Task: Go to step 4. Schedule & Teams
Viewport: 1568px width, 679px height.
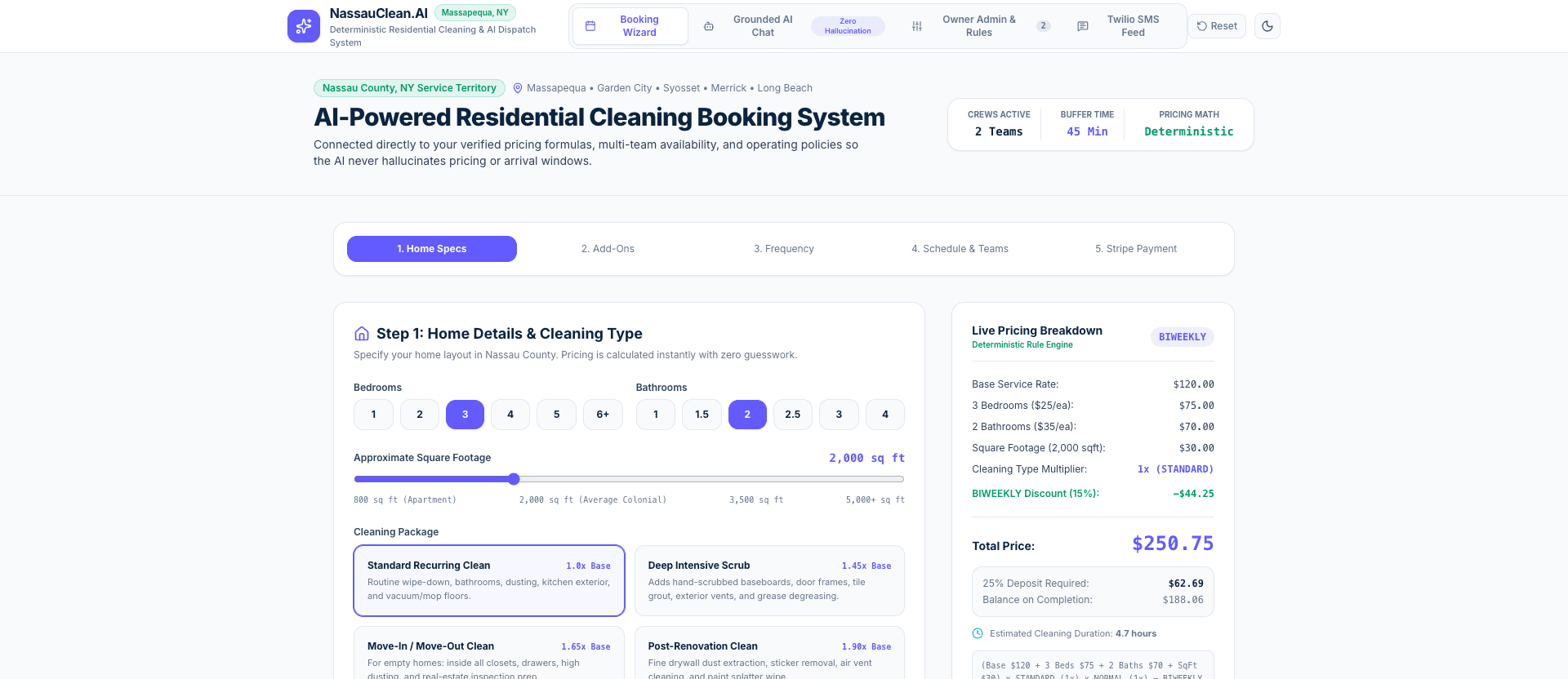Action: (x=960, y=249)
